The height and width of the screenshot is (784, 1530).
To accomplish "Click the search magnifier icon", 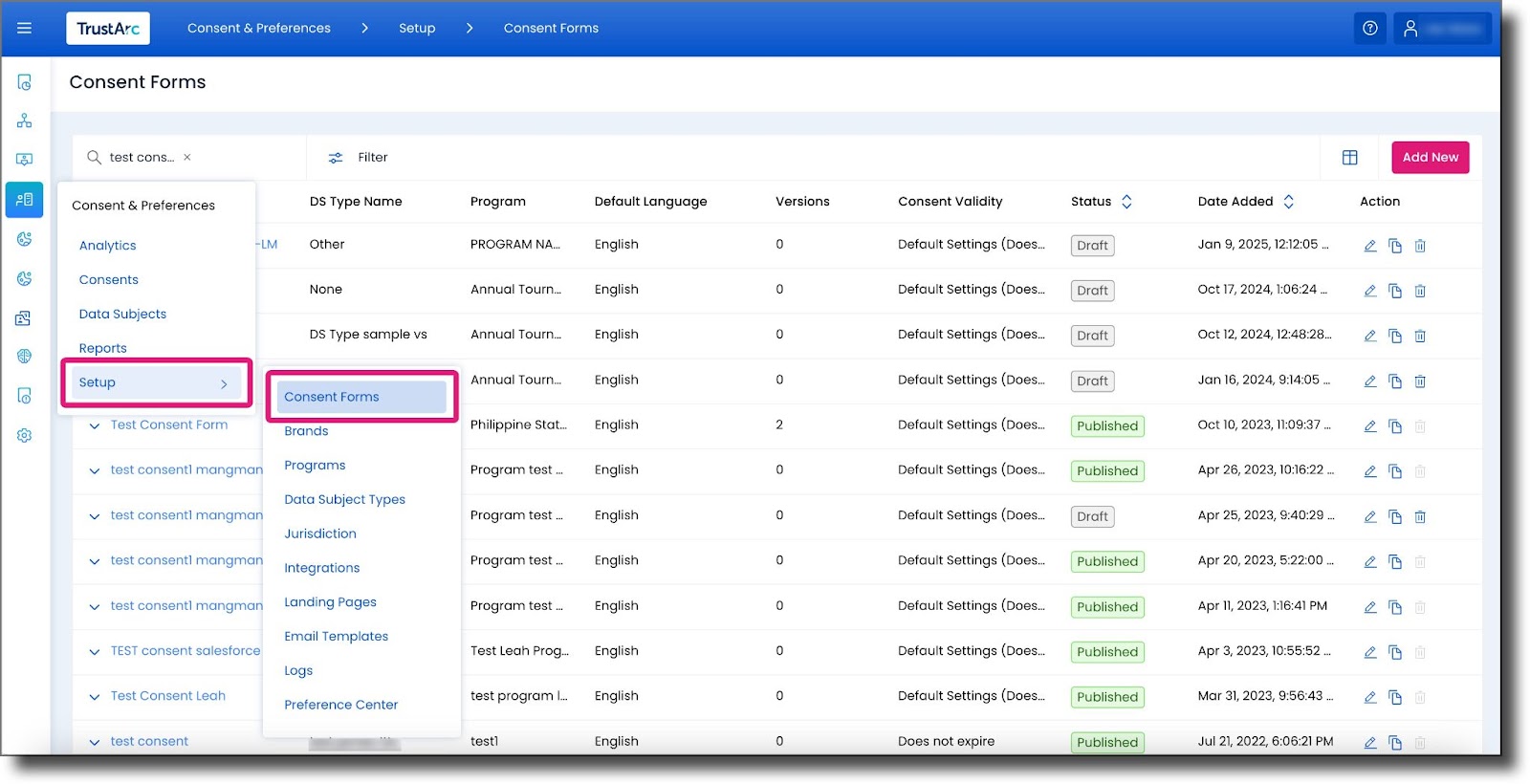I will pos(94,158).
